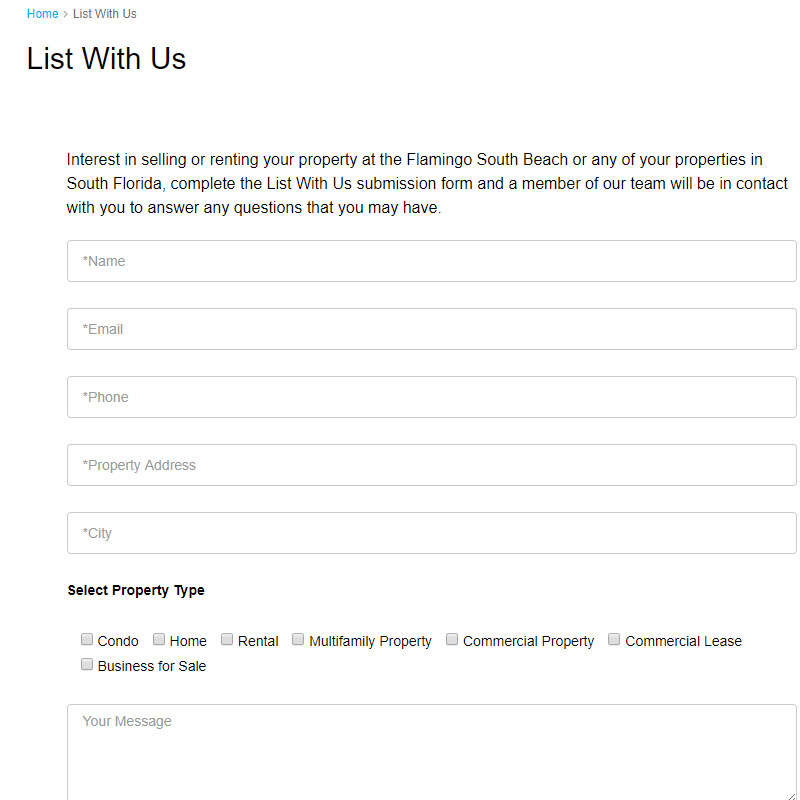Click the Select Property Type label
Screen dimensions: 800x800
coord(136,590)
